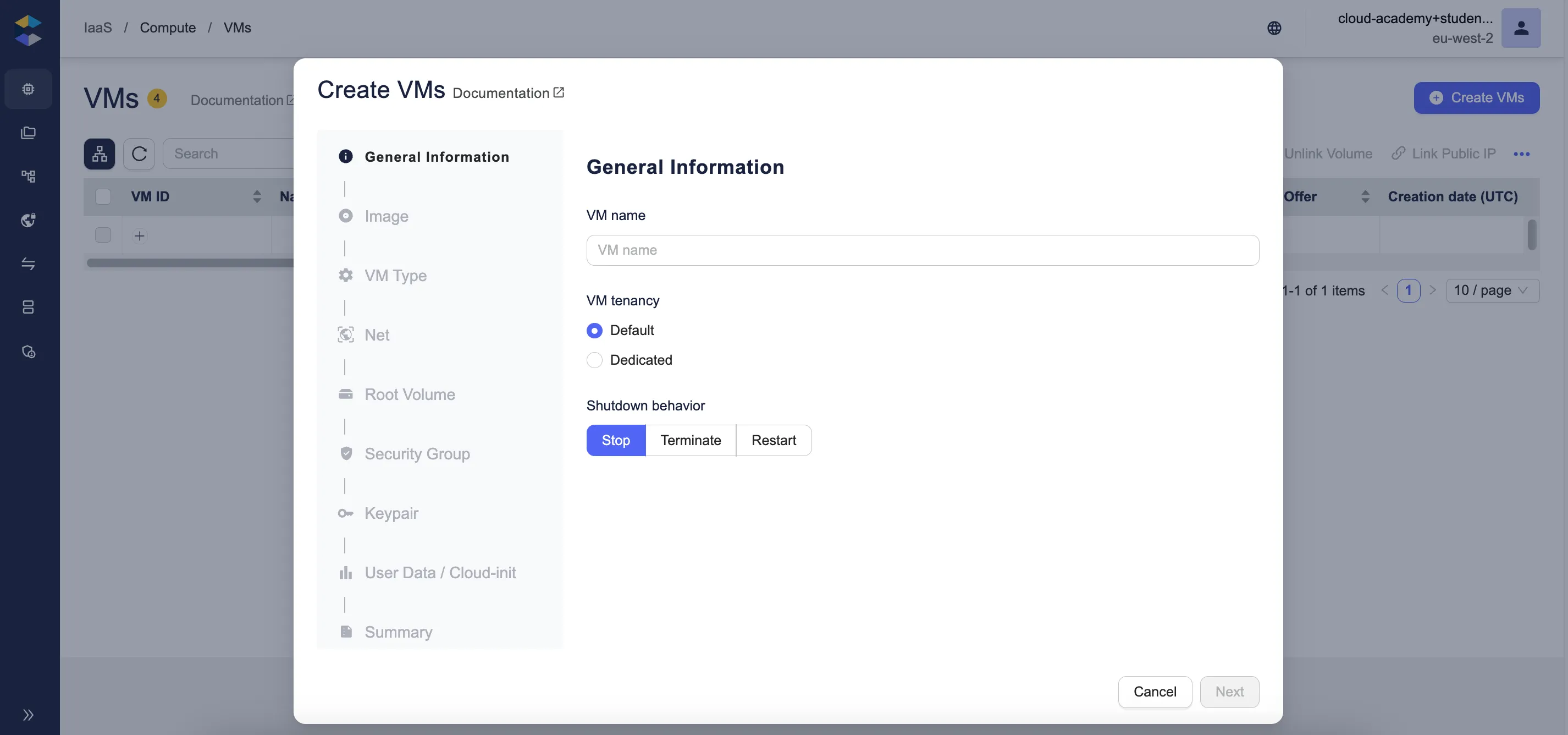
Task: Click the storage server icon in sidebar
Action: (x=28, y=307)
